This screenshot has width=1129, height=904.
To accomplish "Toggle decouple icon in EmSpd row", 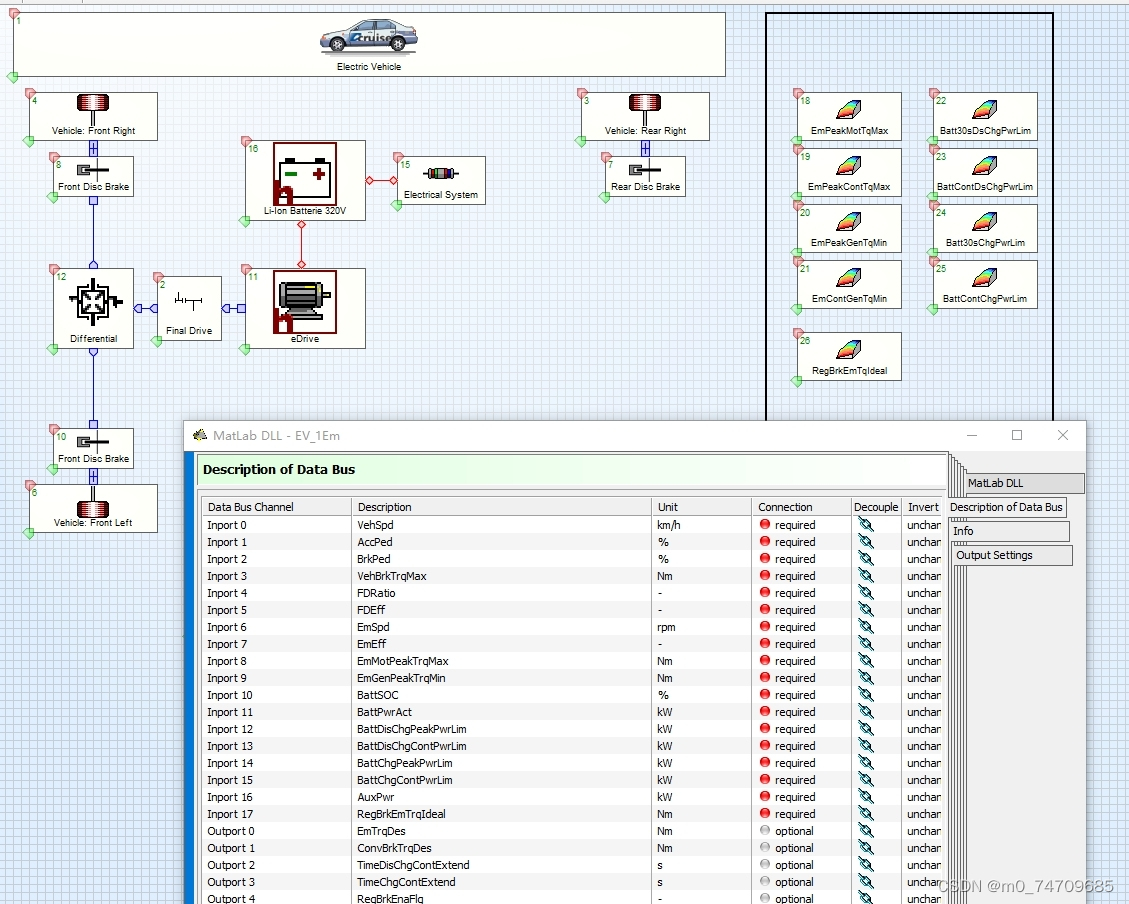I will coord(865,627).
